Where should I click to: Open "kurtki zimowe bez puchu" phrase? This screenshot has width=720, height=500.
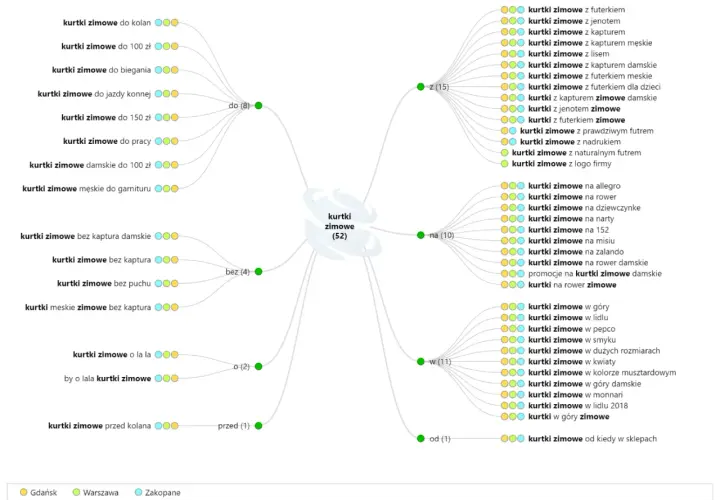click(x=104, y=284)
